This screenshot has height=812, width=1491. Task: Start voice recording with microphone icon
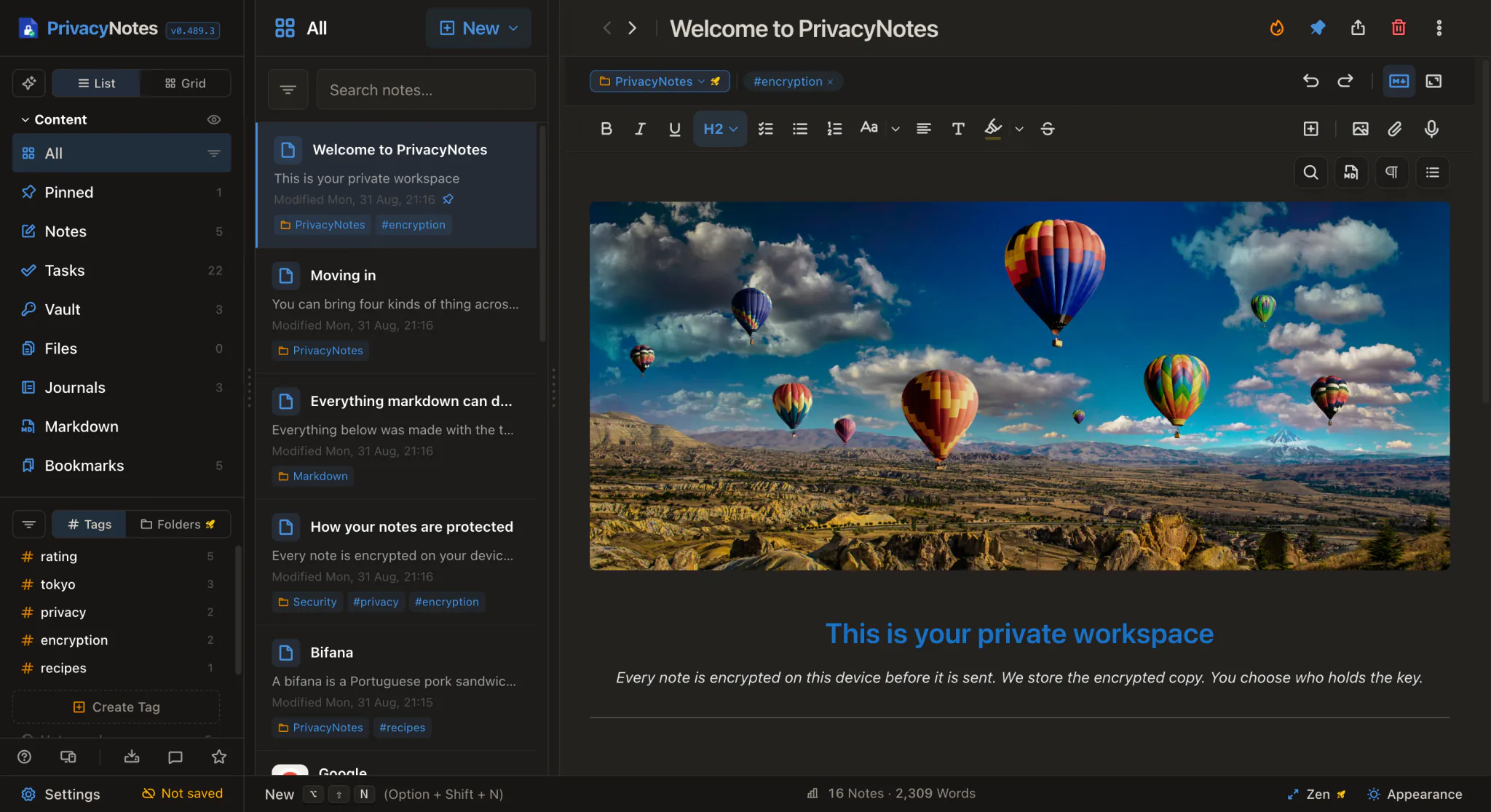click(1431, 129)
